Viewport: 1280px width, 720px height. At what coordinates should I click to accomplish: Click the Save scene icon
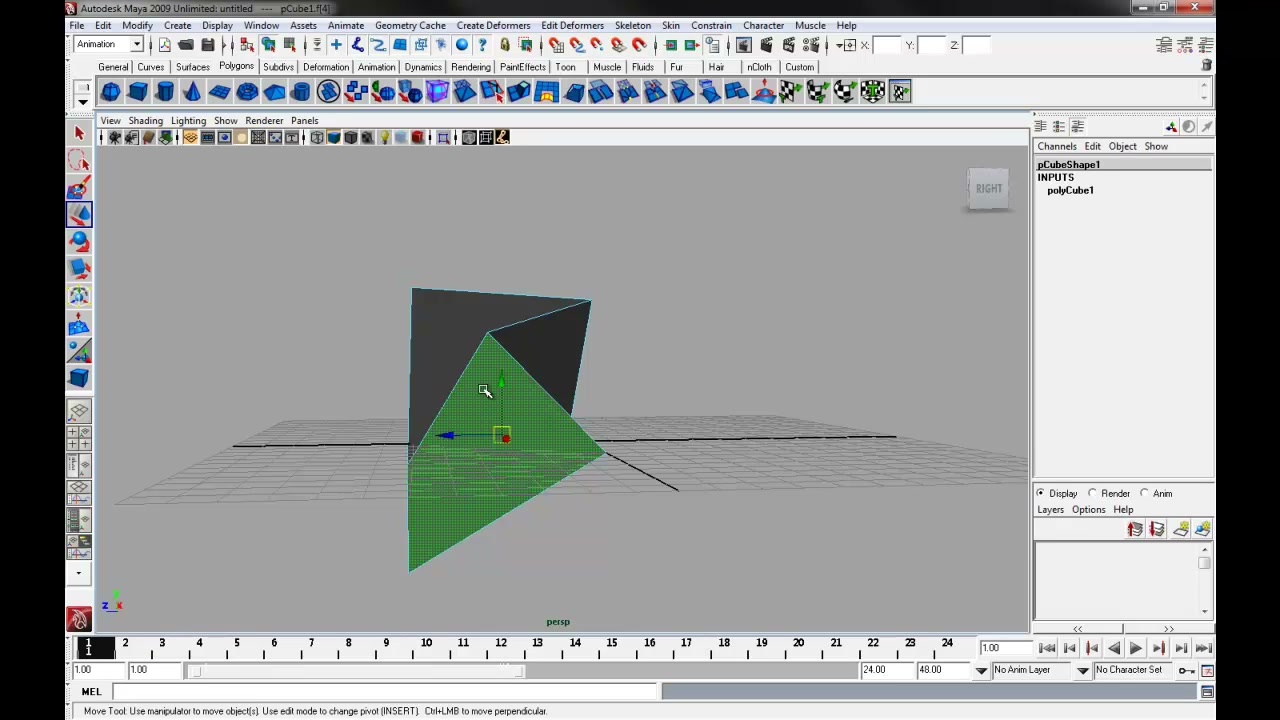(208, 45)
